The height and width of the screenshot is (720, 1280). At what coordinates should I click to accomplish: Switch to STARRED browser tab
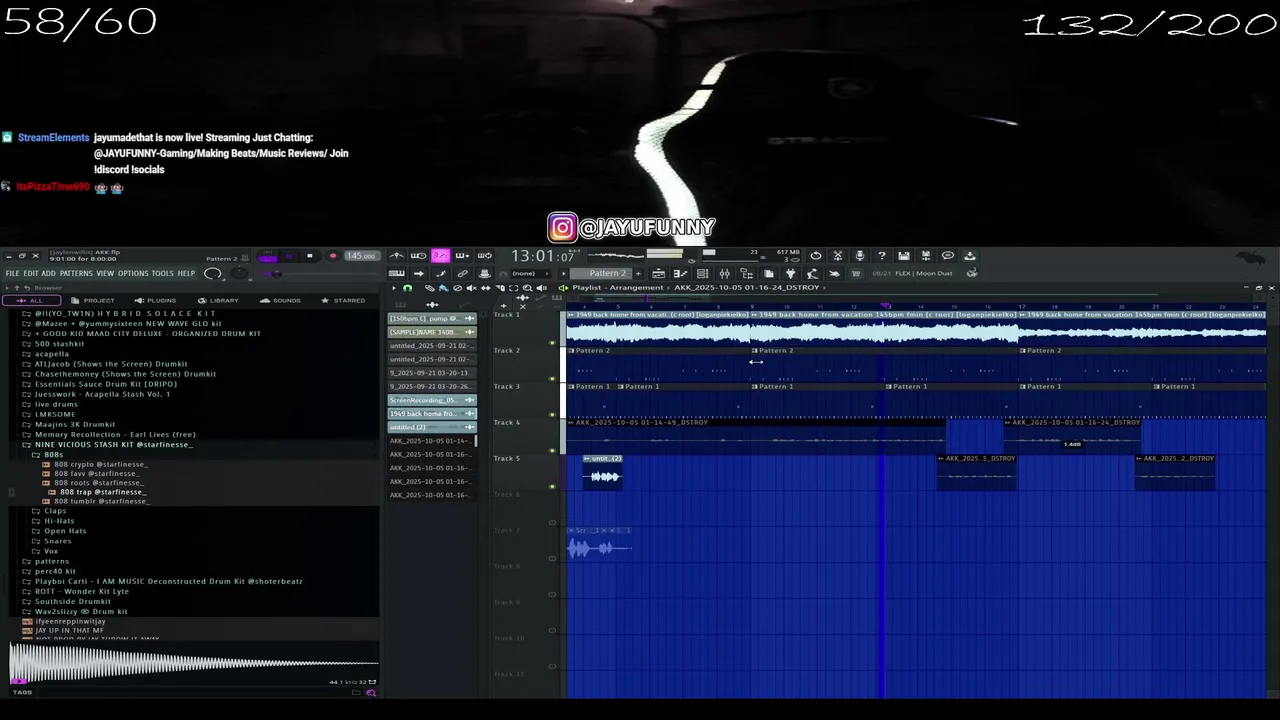pyautogui.click(x=342, y=300)
